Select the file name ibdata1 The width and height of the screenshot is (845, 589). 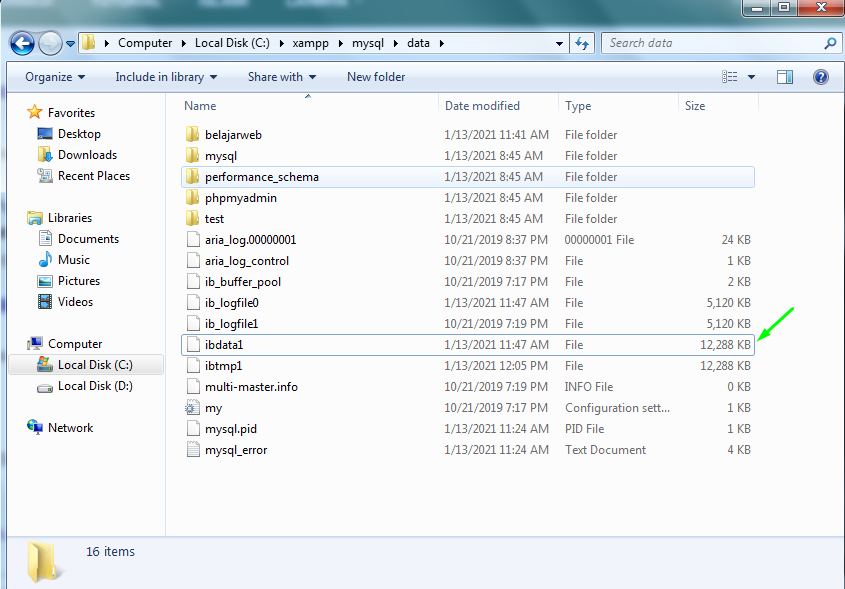click(224, 345)
